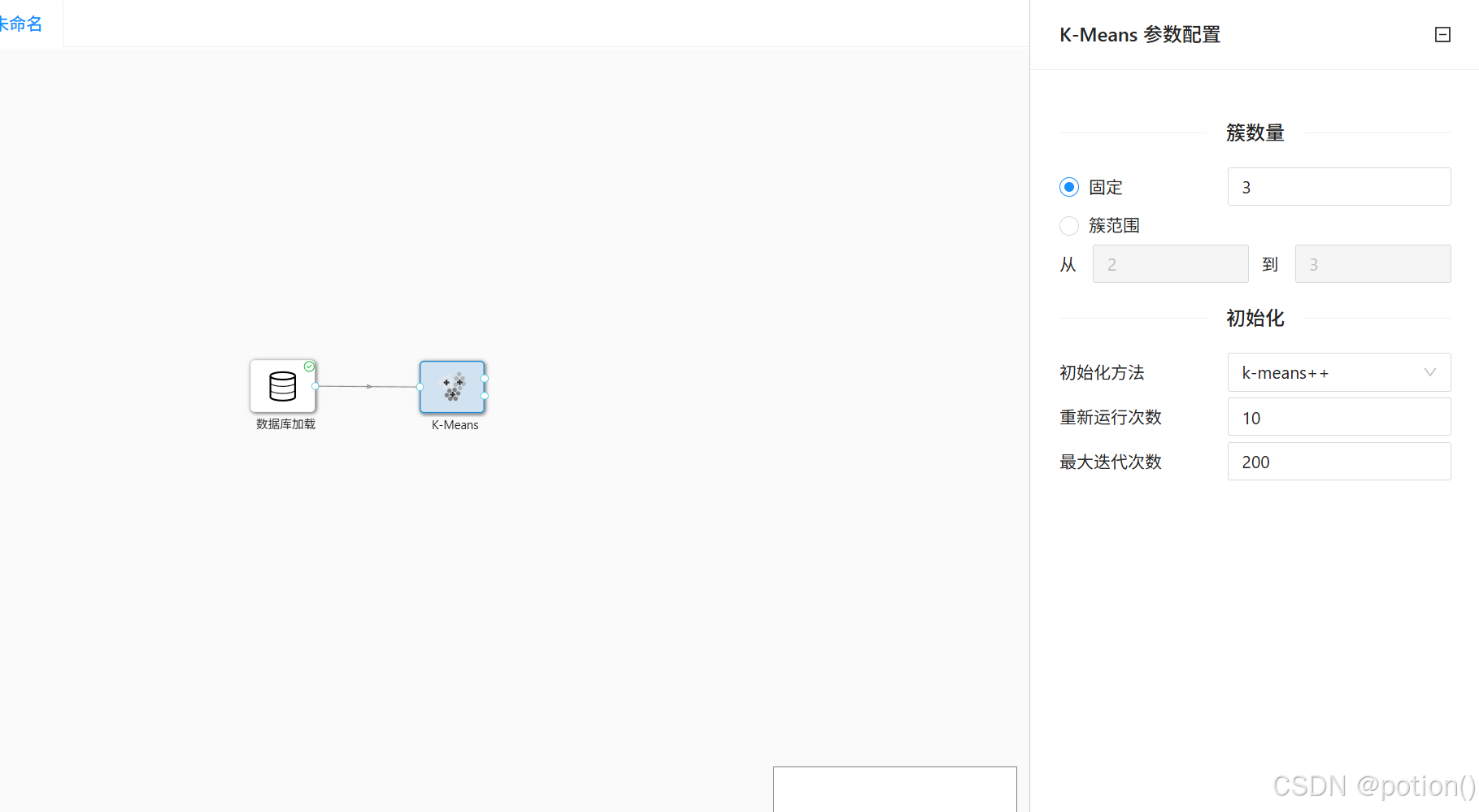Click the 簇数量 section heading
Viewport: 1479px width, 812px height.
click(1255, 132)
